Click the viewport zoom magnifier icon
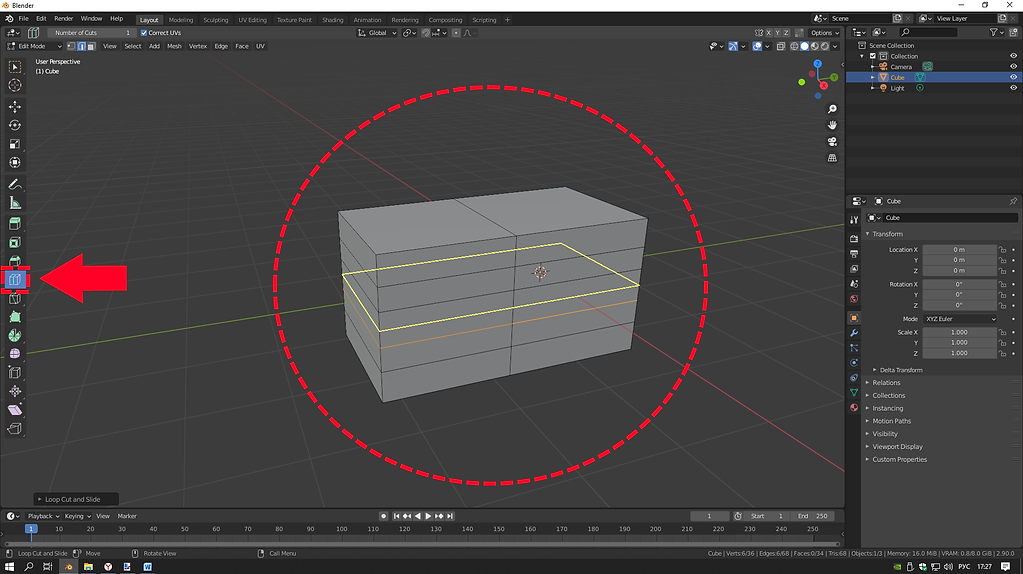This screenshot has height=574, width=1023. click(x=832, y=109)
